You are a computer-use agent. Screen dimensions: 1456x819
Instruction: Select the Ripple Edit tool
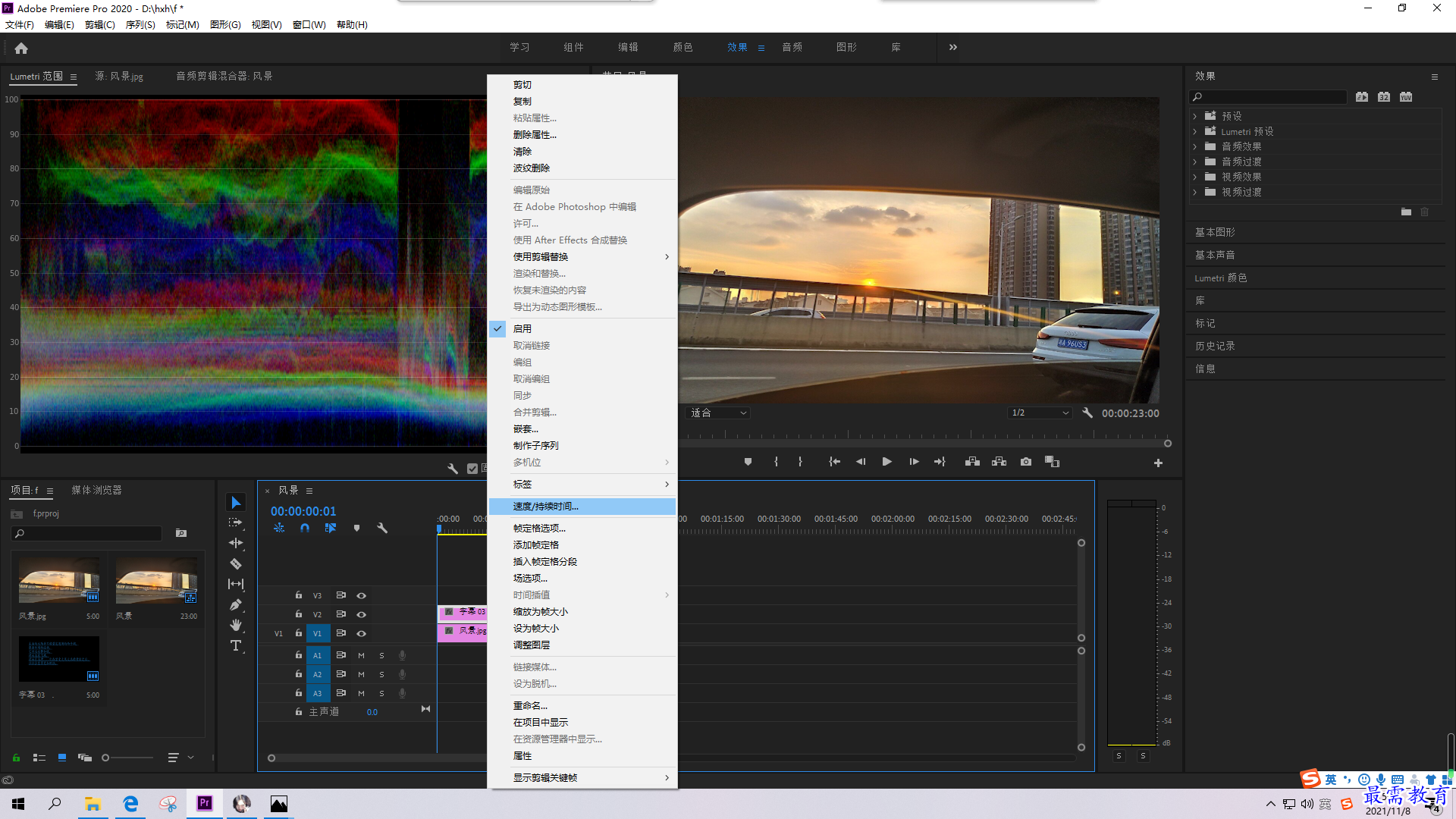pos(236,543)
